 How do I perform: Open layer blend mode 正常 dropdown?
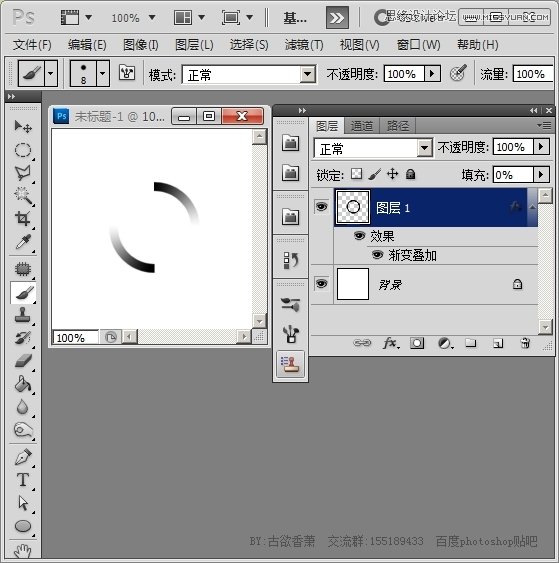coord(424,148)
